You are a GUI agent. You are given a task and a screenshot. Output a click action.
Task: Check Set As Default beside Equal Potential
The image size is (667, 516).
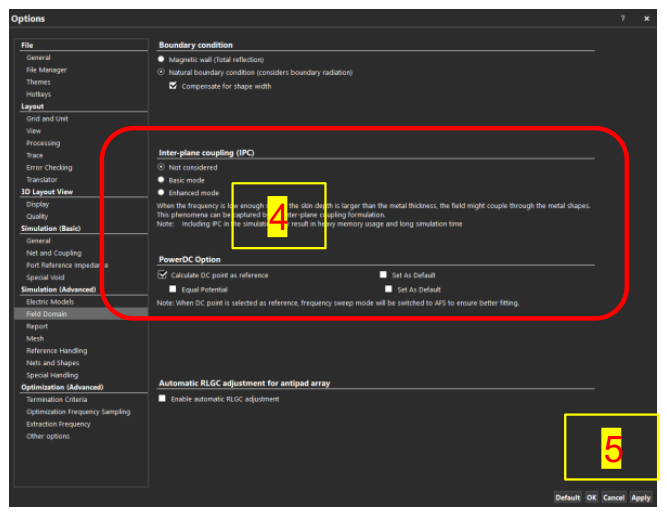388,289
